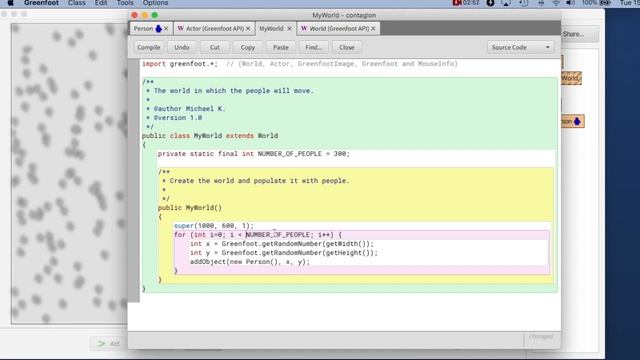Image resolution: width=640 pixels, height=360 pixels.
Task: Click the MyWorld - contagion title bar
Action: pyautogui.click(x=344, y=15)
